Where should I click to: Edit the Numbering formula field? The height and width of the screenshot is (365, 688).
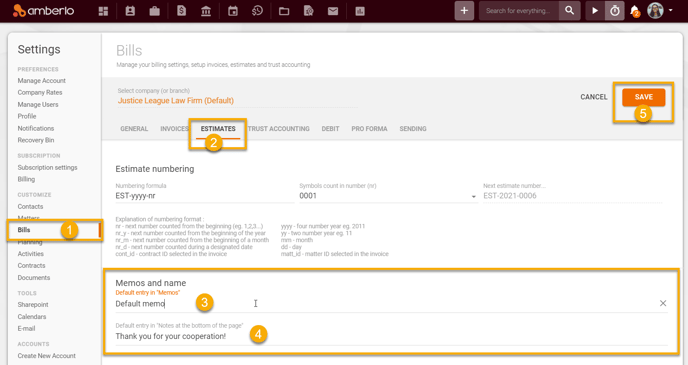[204, 196]
